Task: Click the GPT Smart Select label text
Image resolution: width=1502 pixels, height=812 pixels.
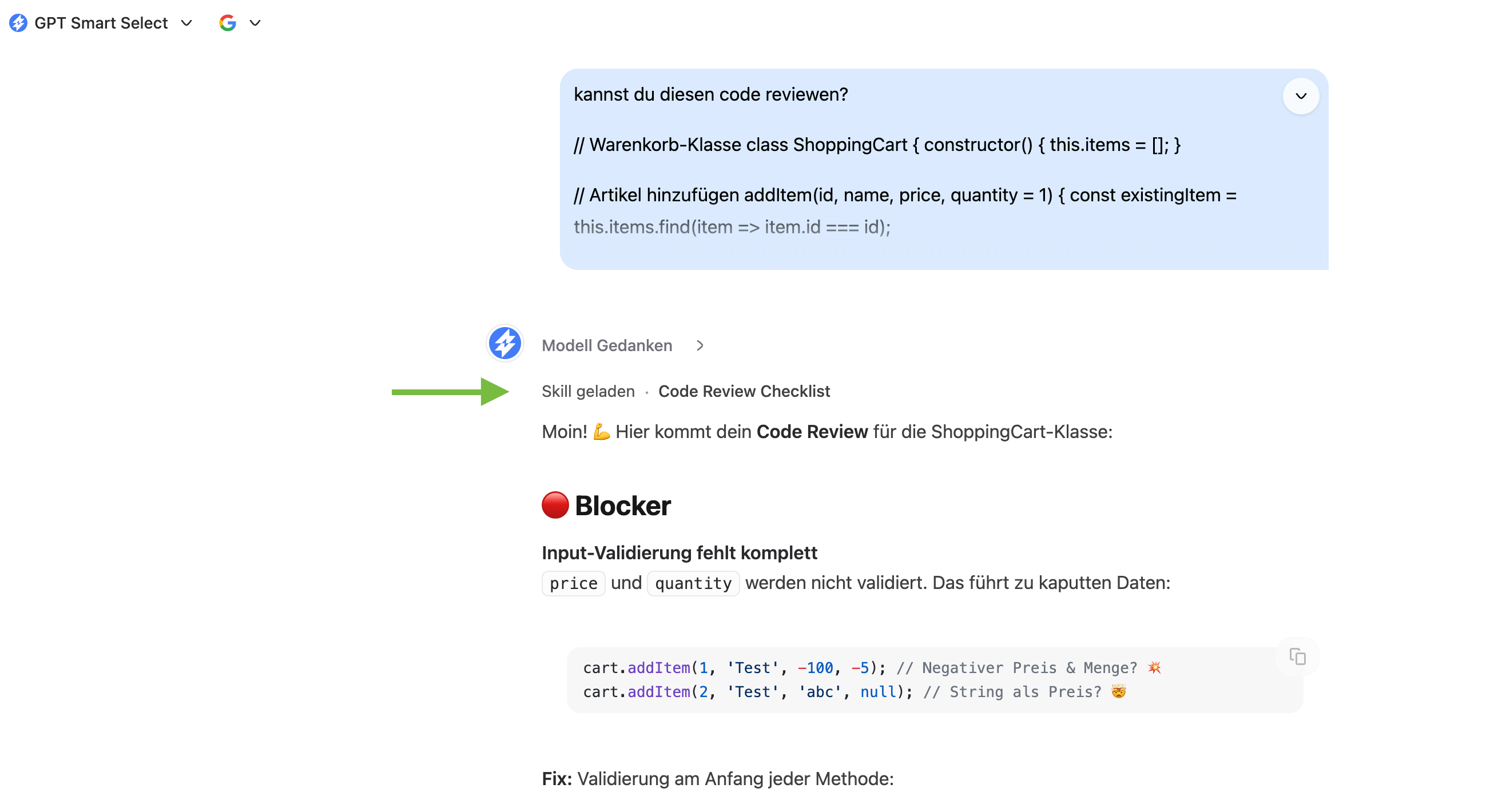Action: coord(101,23)
